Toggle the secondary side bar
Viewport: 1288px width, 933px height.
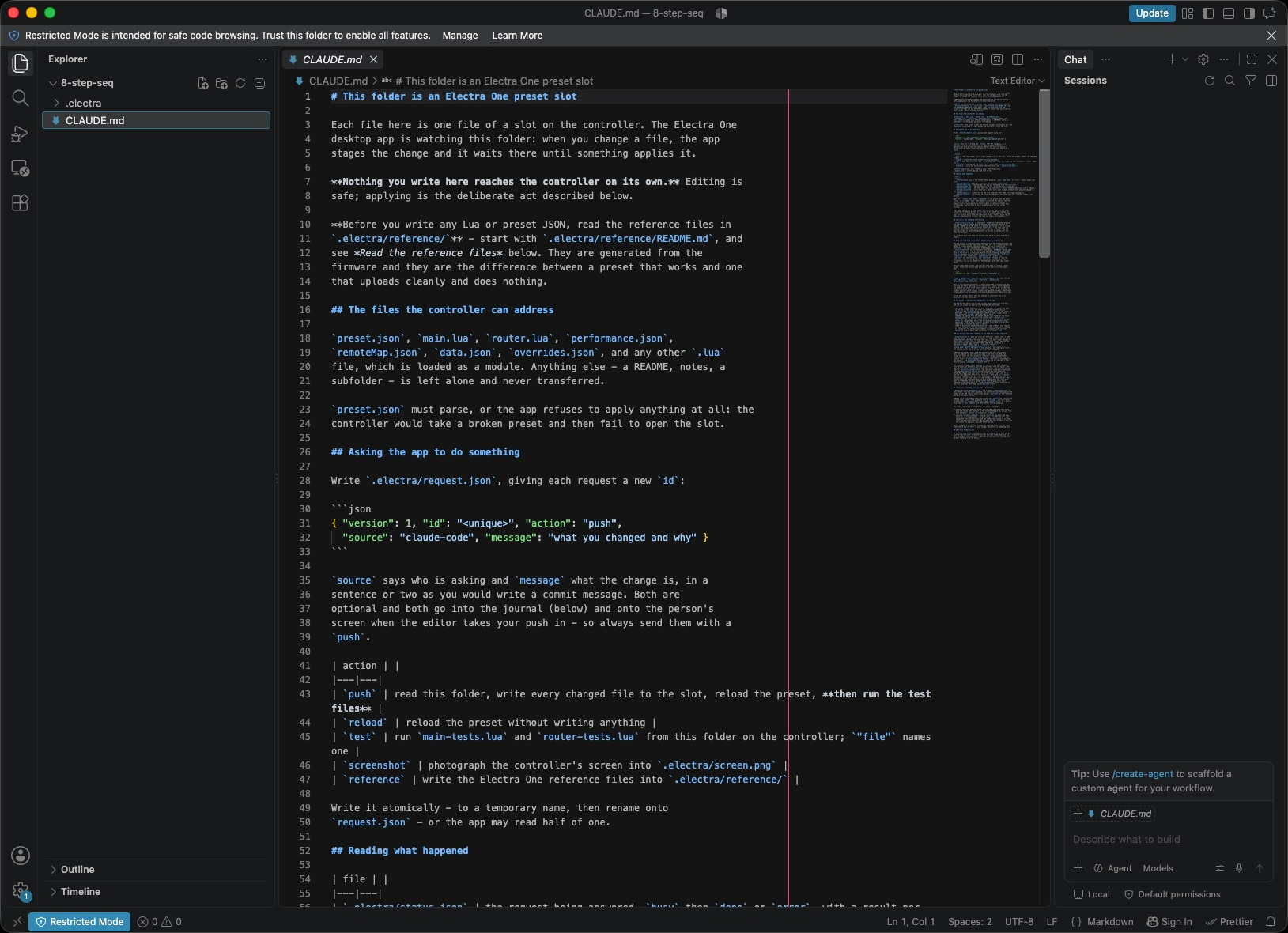(1249, 13)
